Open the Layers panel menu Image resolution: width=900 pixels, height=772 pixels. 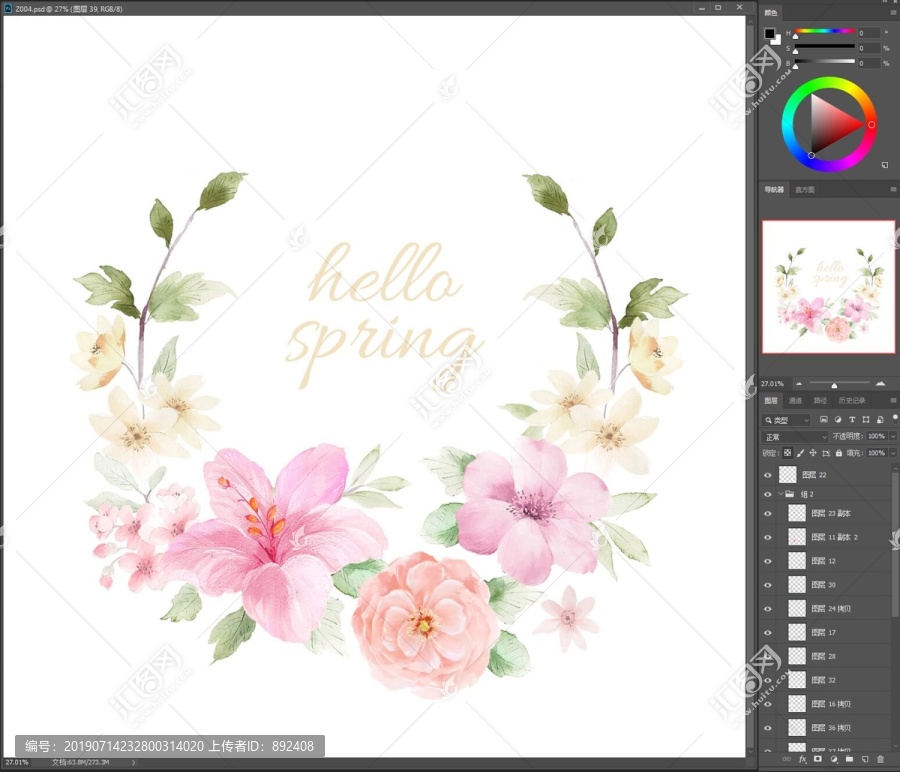(x=893, y=400)
